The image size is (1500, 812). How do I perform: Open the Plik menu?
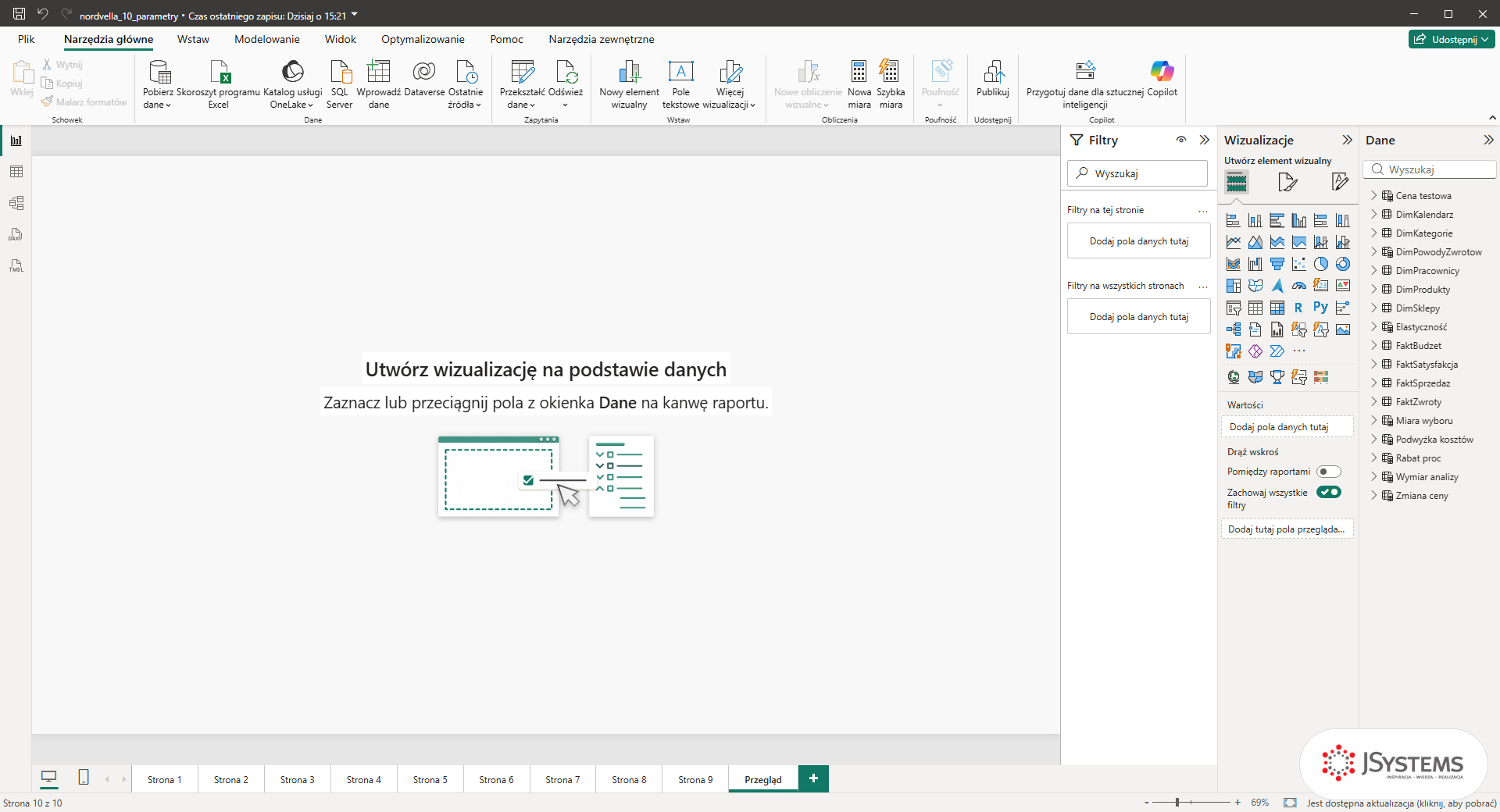tap(27, 39)
